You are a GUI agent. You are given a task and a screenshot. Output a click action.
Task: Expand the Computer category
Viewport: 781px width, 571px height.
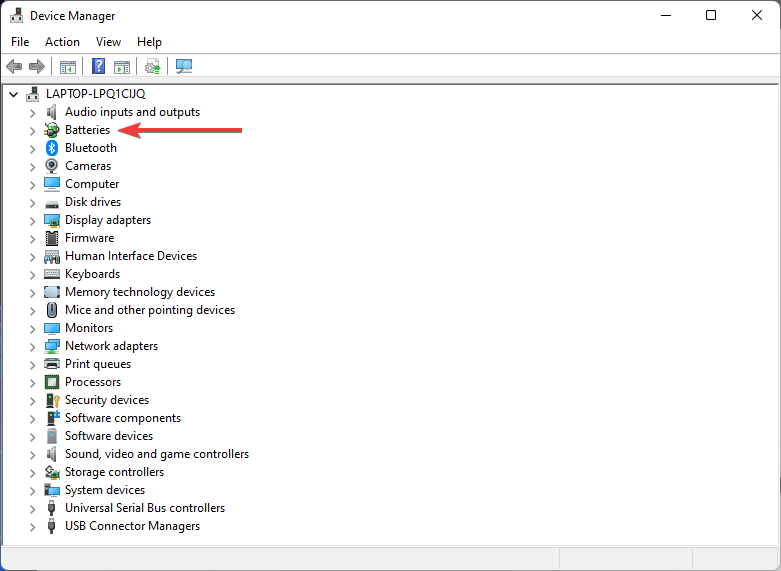(x=32, y=185)
